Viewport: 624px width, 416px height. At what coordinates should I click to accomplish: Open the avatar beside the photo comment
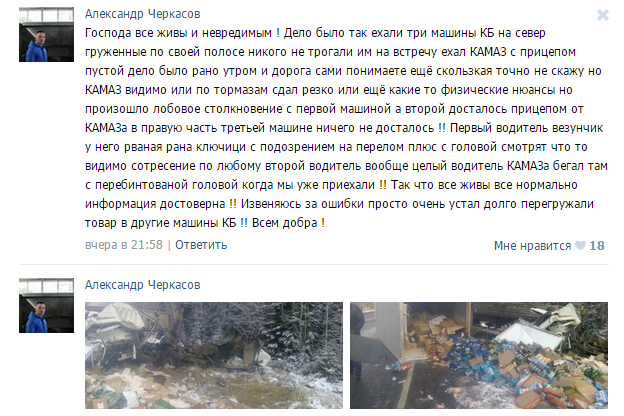pyautogui.click(x=46, y=305)
